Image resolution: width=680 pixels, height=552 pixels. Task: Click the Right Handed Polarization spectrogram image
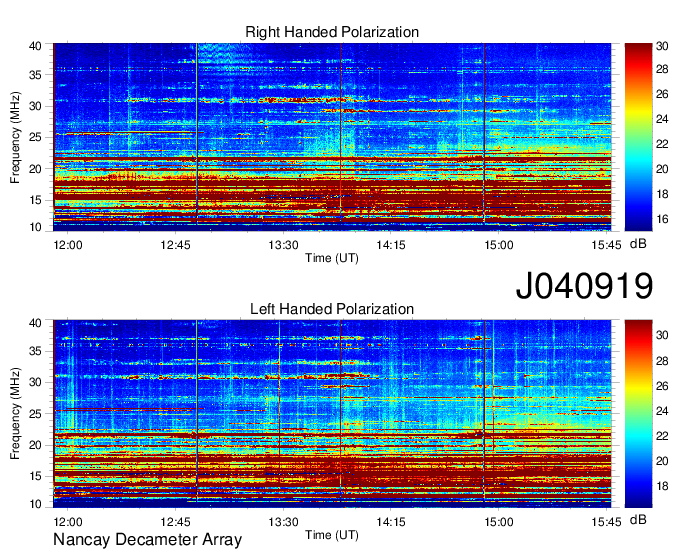point(332,137)
